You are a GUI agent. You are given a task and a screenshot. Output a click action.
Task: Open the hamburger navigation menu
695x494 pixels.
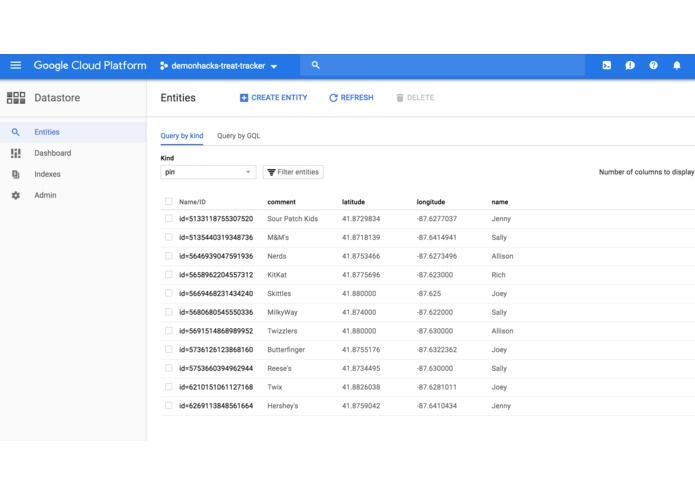coord(16,66)
